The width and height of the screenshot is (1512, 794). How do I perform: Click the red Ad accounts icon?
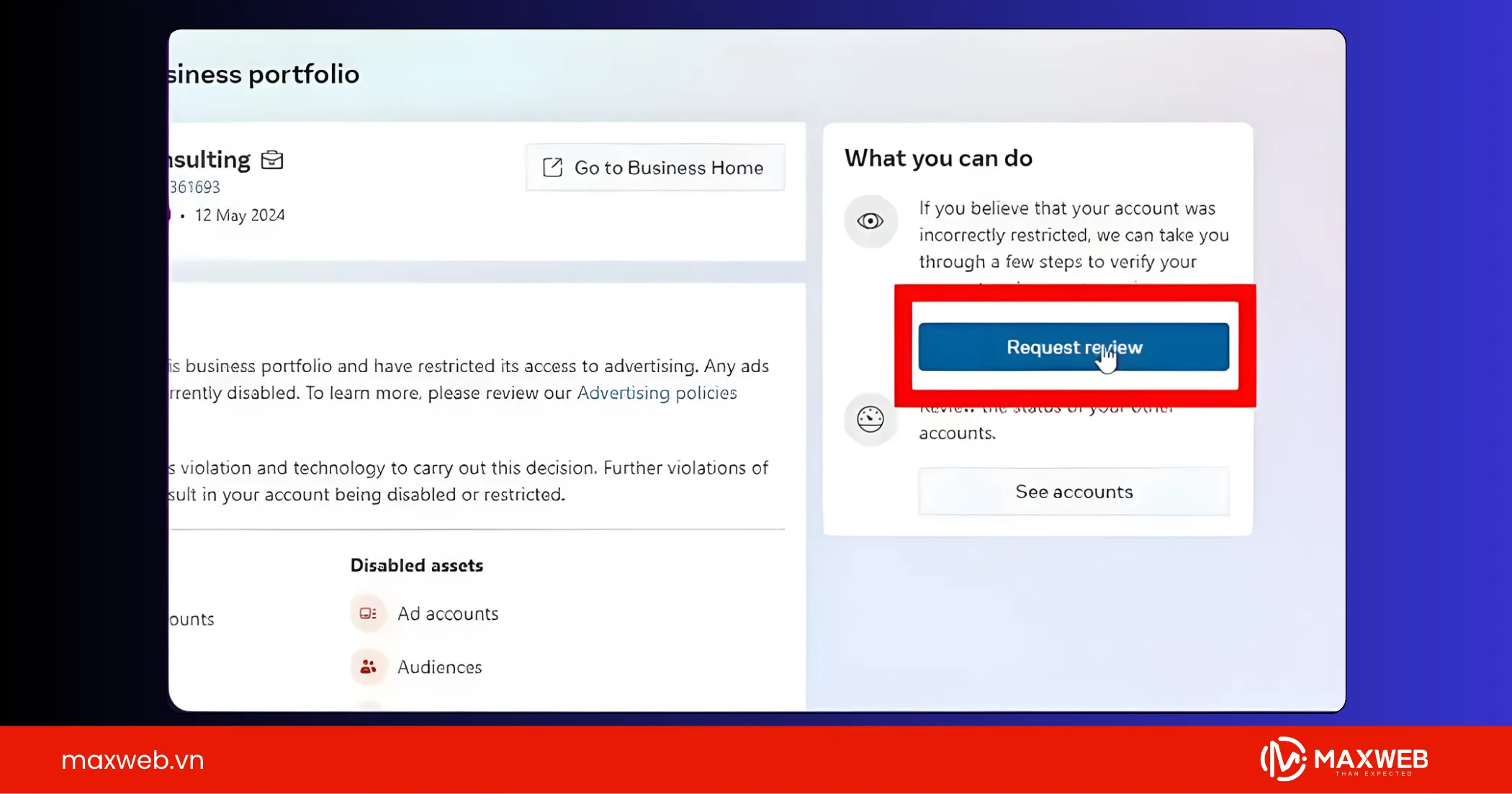(x=368, y=613)
